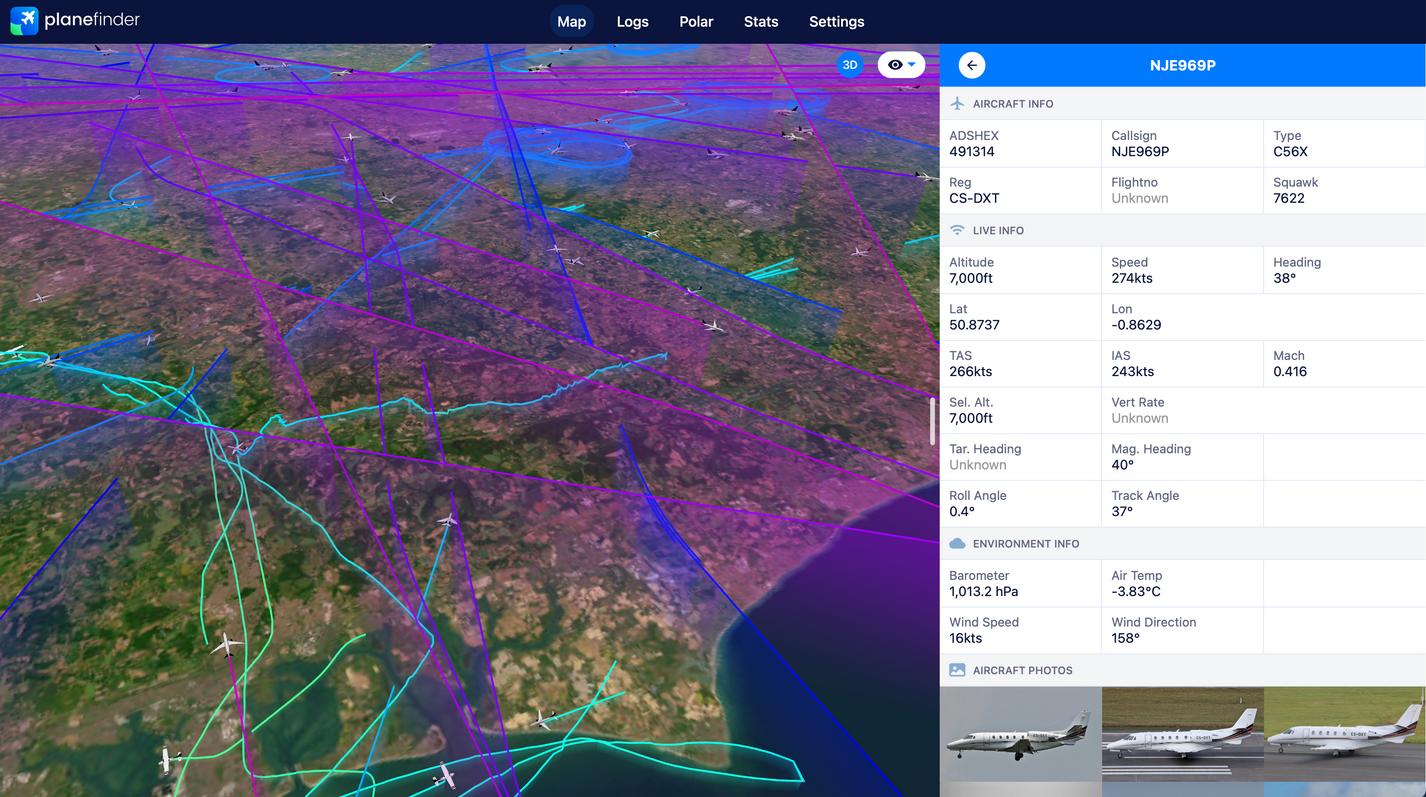Toggle 3D map view mode
Screen dimensions: 1426x797
tap(849, 64)
